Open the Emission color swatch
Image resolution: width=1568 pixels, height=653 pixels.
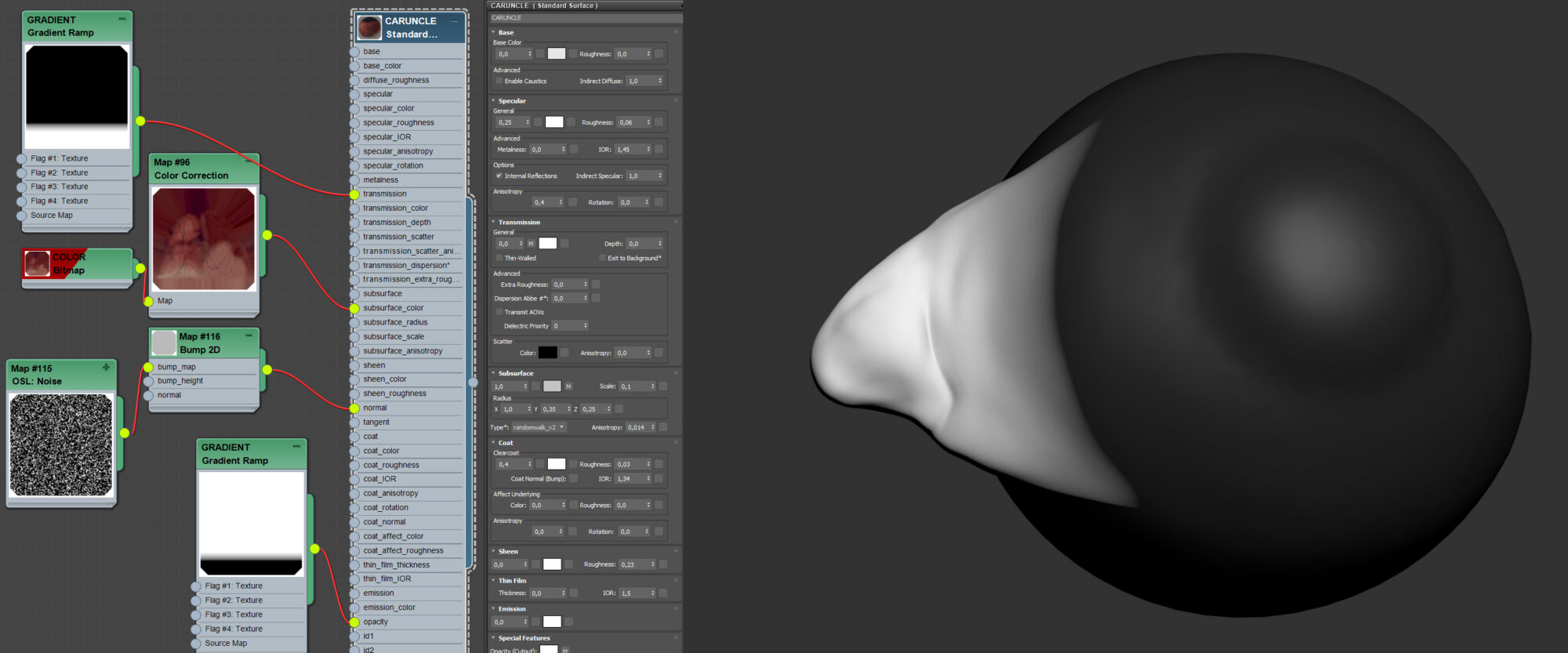coord(552,622)
